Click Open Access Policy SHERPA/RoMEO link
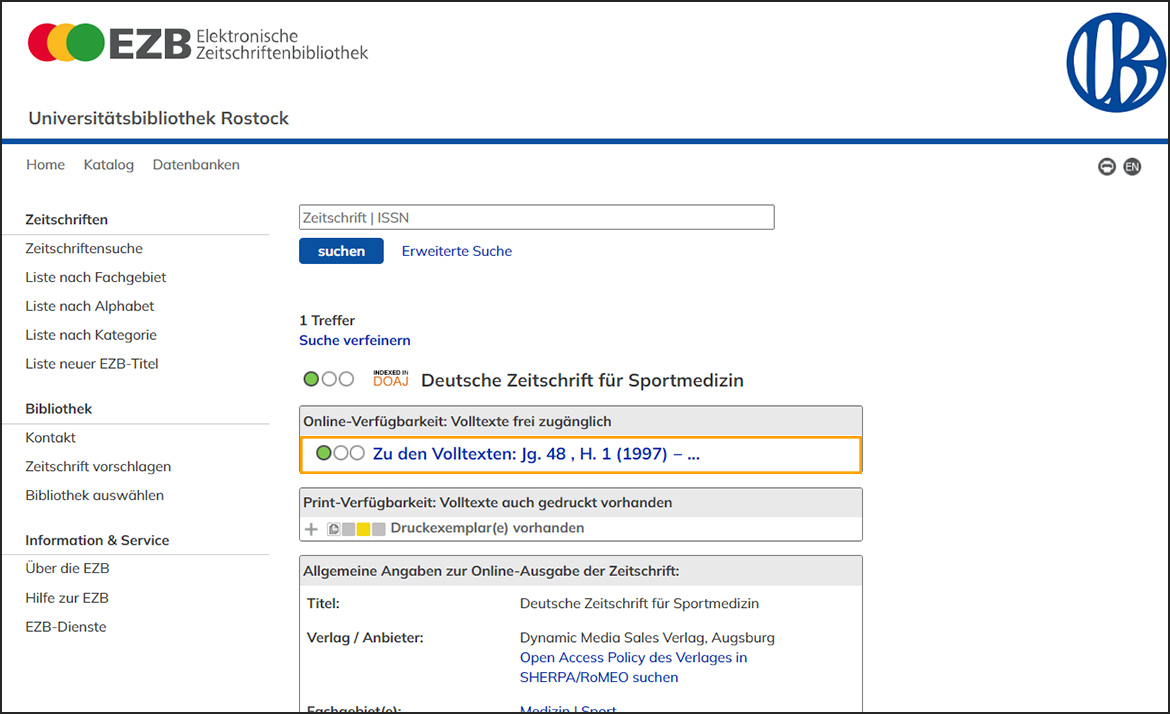 634,667
